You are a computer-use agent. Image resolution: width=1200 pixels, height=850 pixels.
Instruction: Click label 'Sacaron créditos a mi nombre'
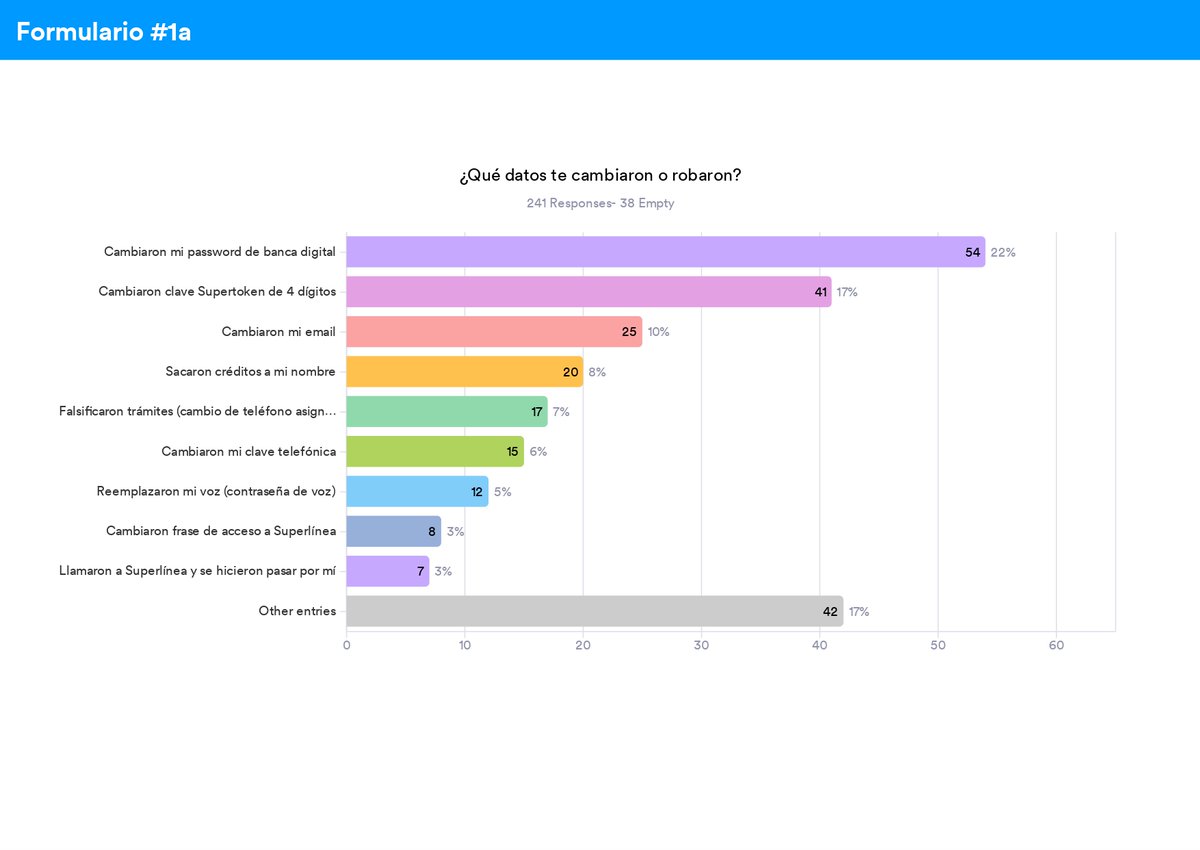pyautogui.click(x=251, y=372)
